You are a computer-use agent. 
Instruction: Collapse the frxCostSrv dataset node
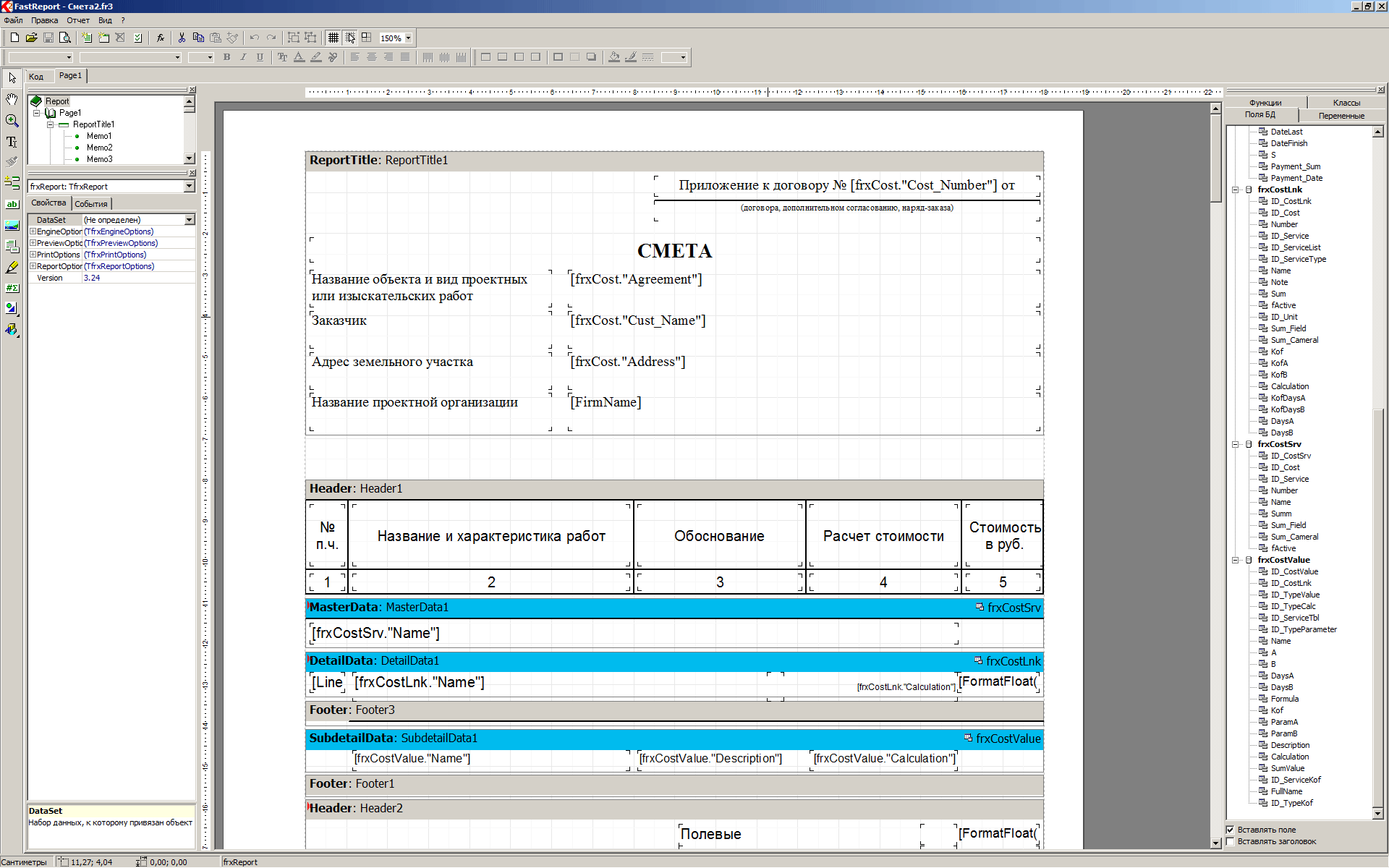click(x=1236, y=445)
